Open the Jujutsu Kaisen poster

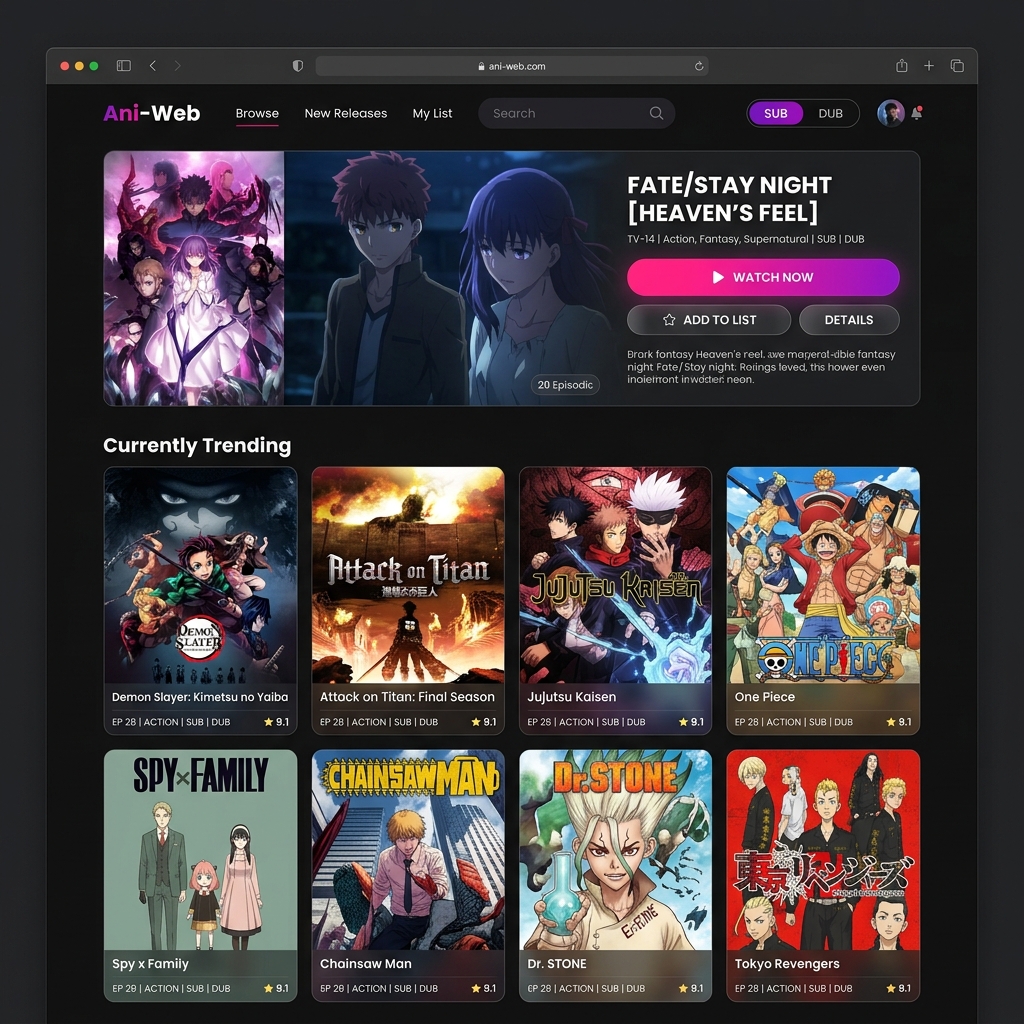click(x=615, y=575)
